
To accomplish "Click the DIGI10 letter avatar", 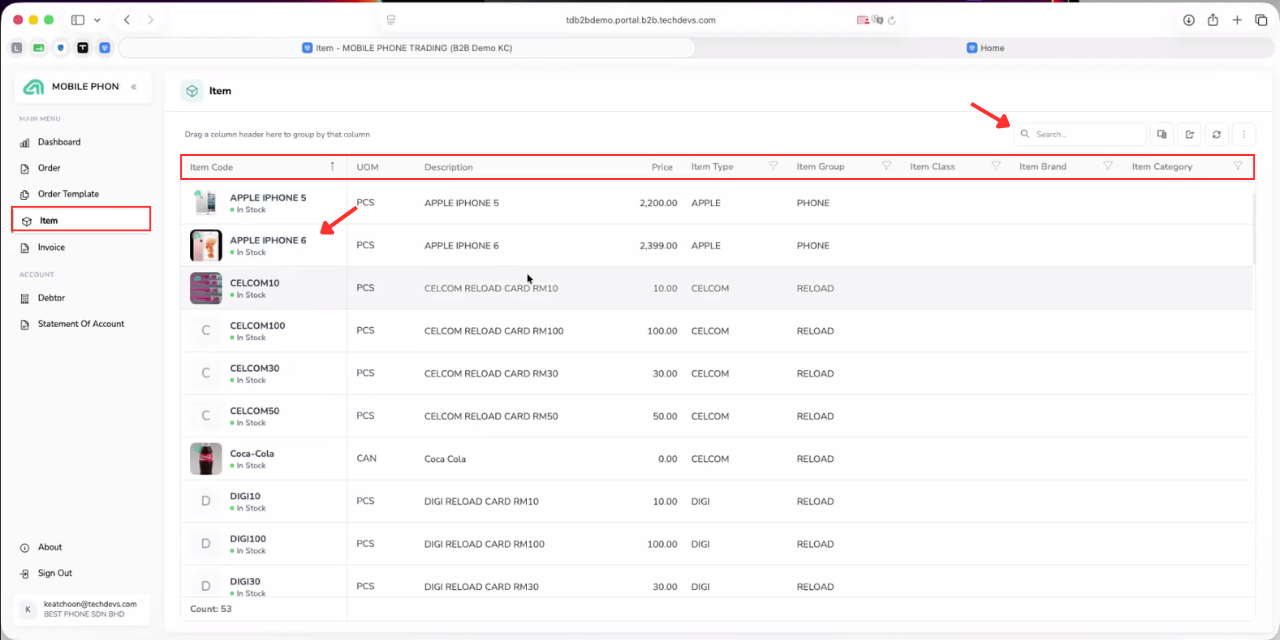I will (x=206, y=501).
